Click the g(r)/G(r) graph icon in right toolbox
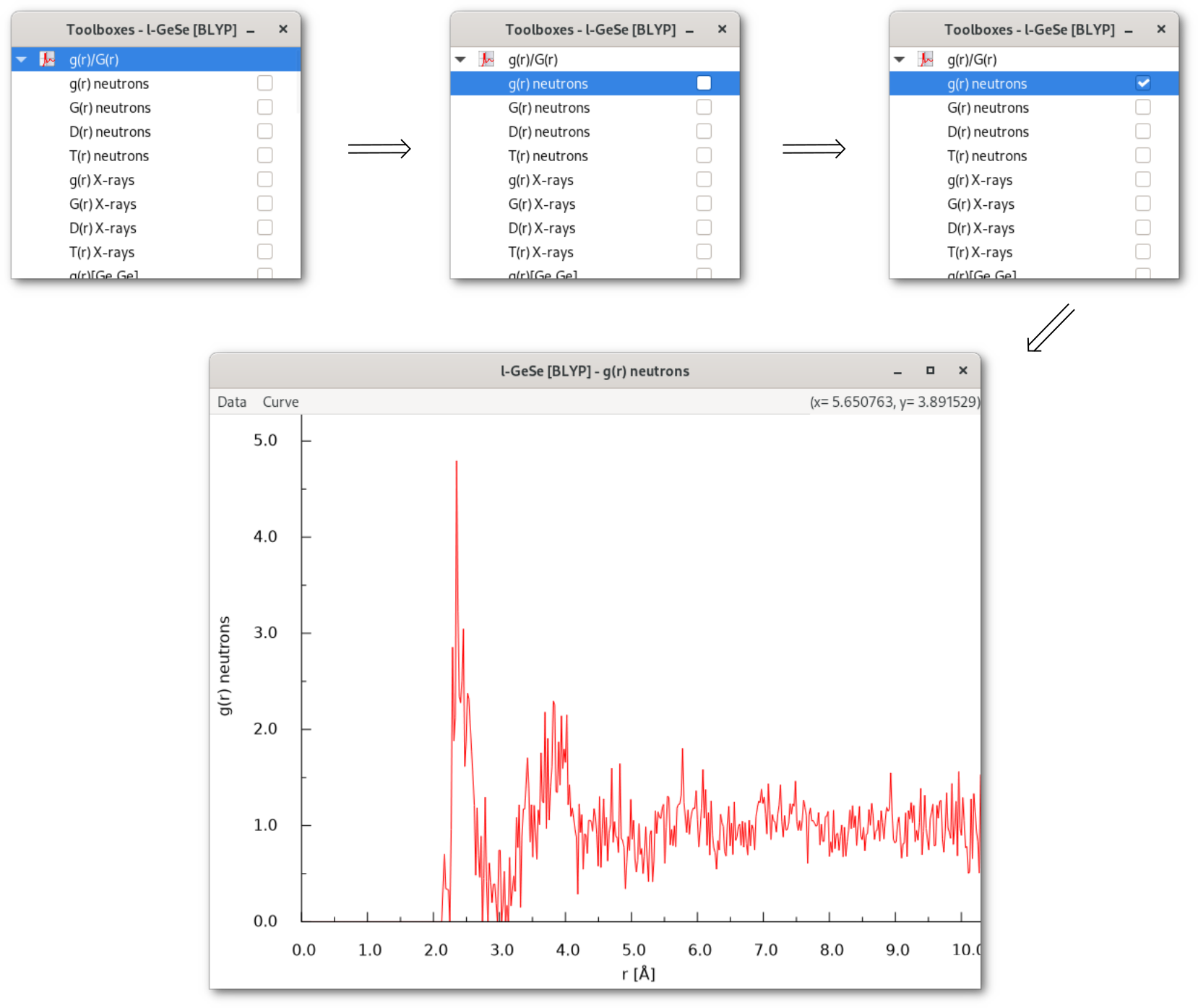This screenshot has height=1008, width=1198. 926,59
